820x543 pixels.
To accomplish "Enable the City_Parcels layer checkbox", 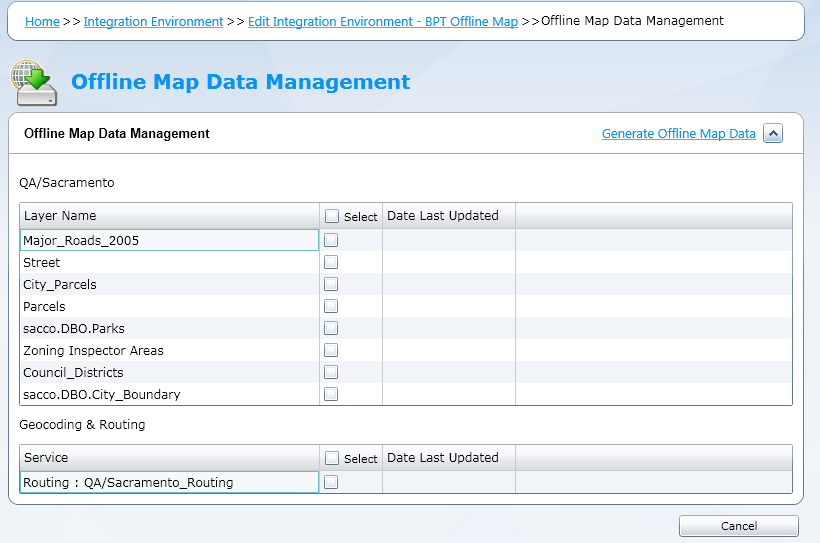I will point(331,284).
